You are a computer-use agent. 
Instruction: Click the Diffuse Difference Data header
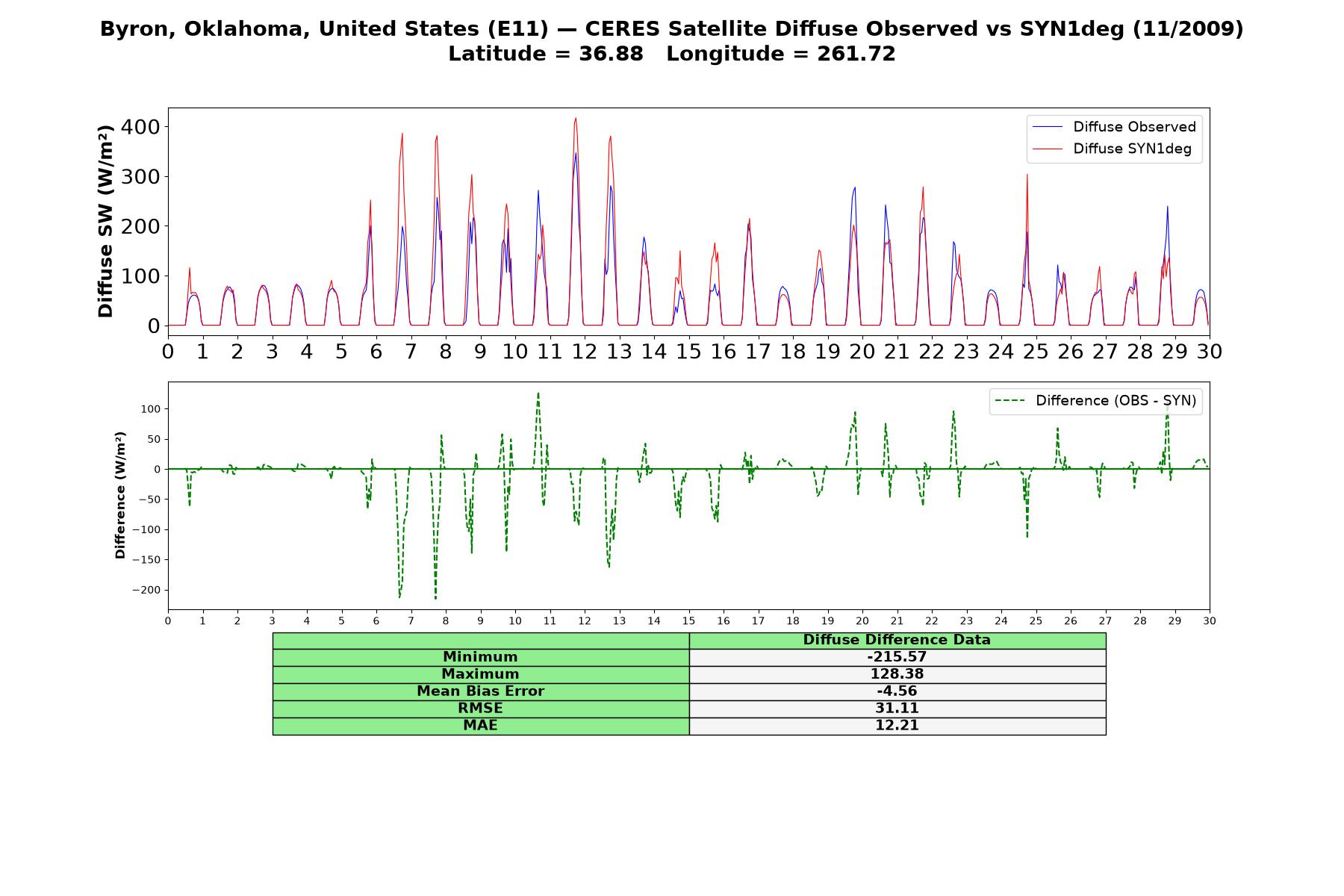(x=897, y=640)
